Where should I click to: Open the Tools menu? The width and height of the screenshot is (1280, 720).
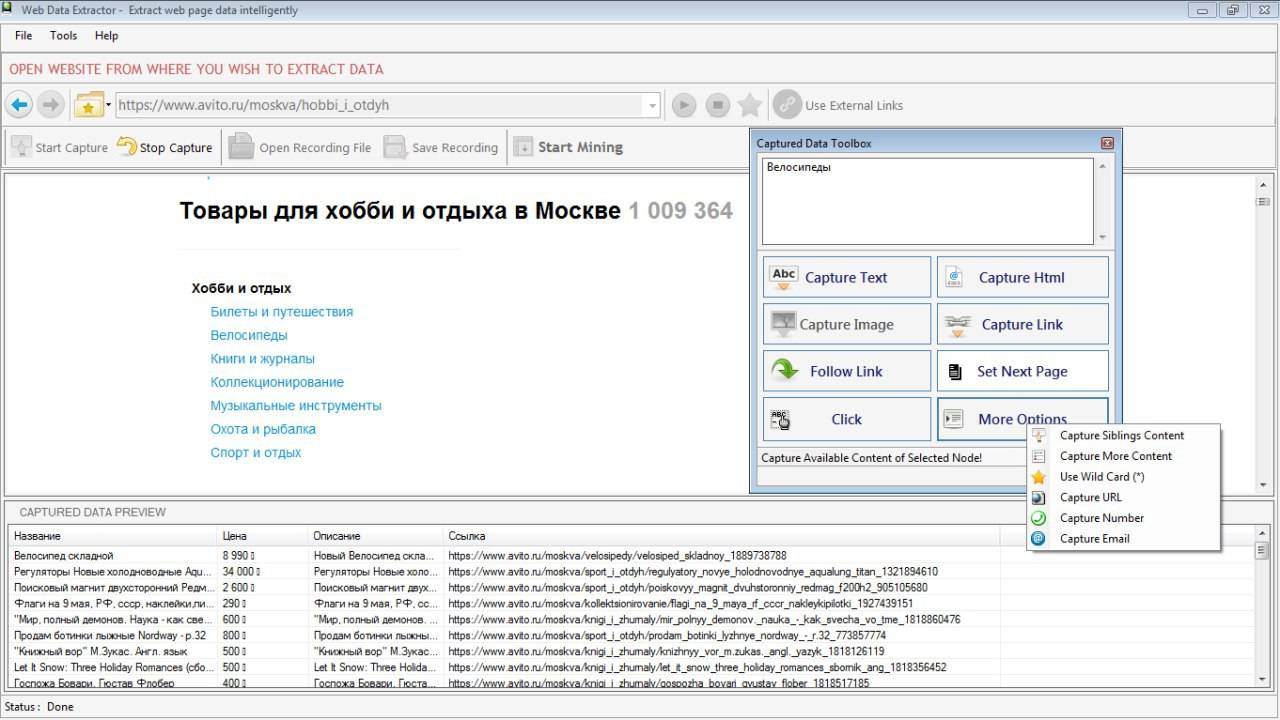click(x=63, y=35)
